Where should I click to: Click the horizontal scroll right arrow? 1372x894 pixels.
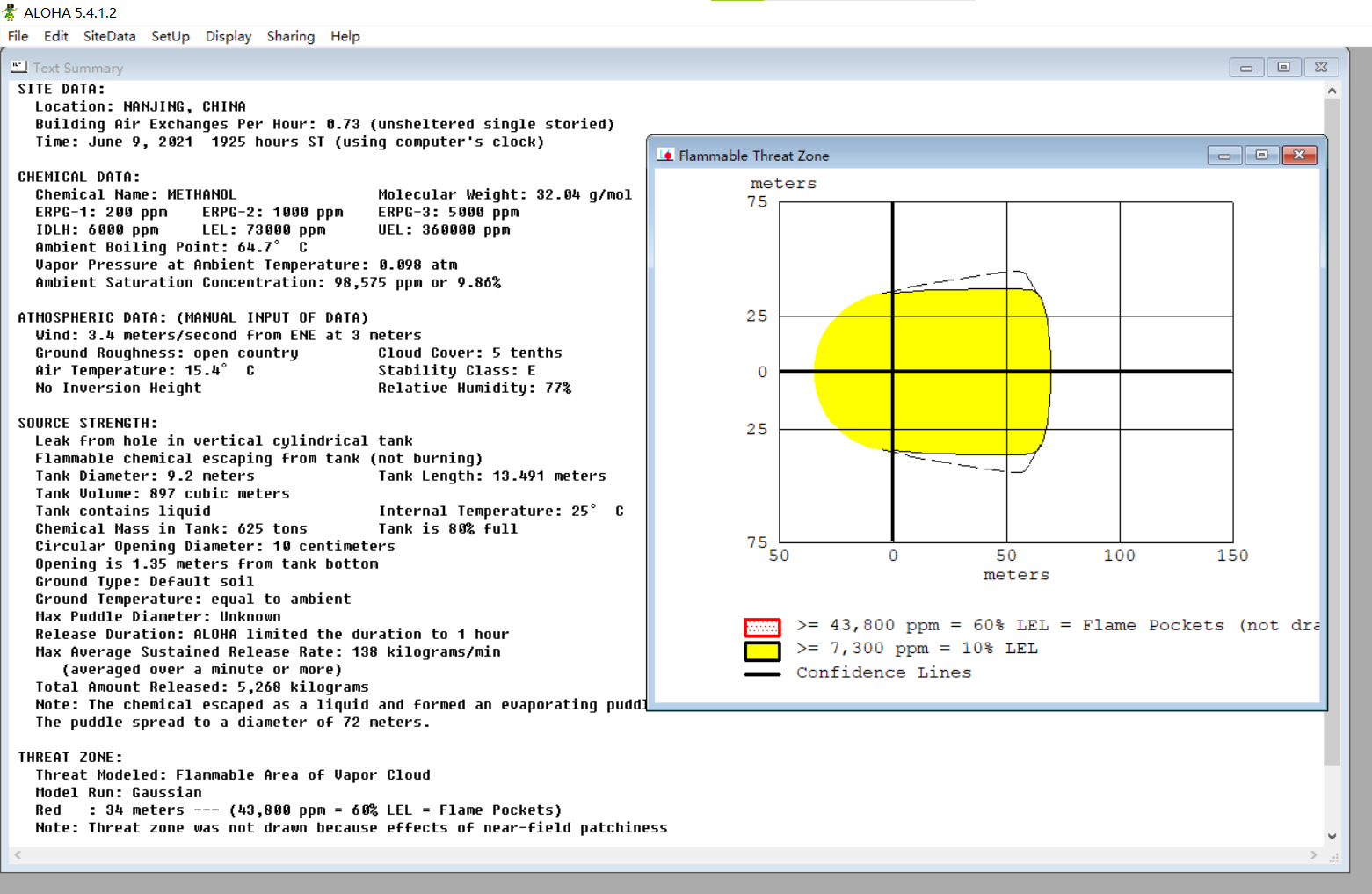coord(1314,854)
